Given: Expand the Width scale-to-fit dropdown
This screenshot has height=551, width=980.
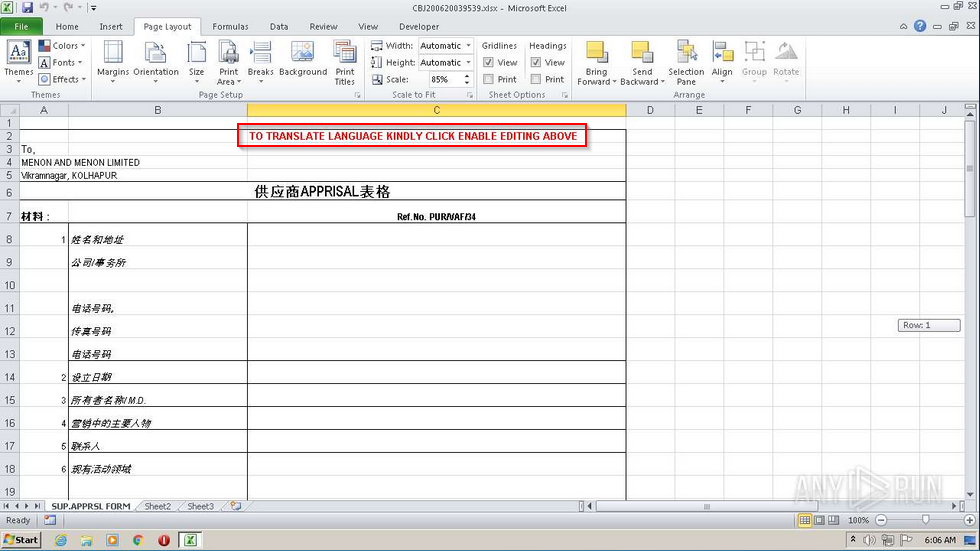Looking at the screenshot, I should point(468,46).
